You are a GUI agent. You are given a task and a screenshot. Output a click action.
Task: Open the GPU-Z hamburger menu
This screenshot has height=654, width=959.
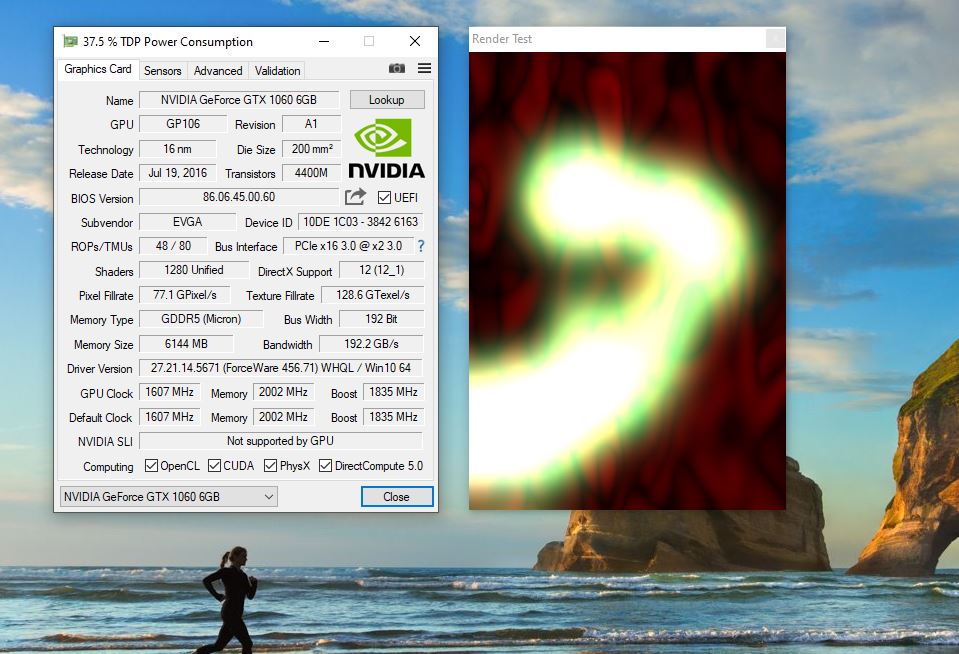coord(424,68)
